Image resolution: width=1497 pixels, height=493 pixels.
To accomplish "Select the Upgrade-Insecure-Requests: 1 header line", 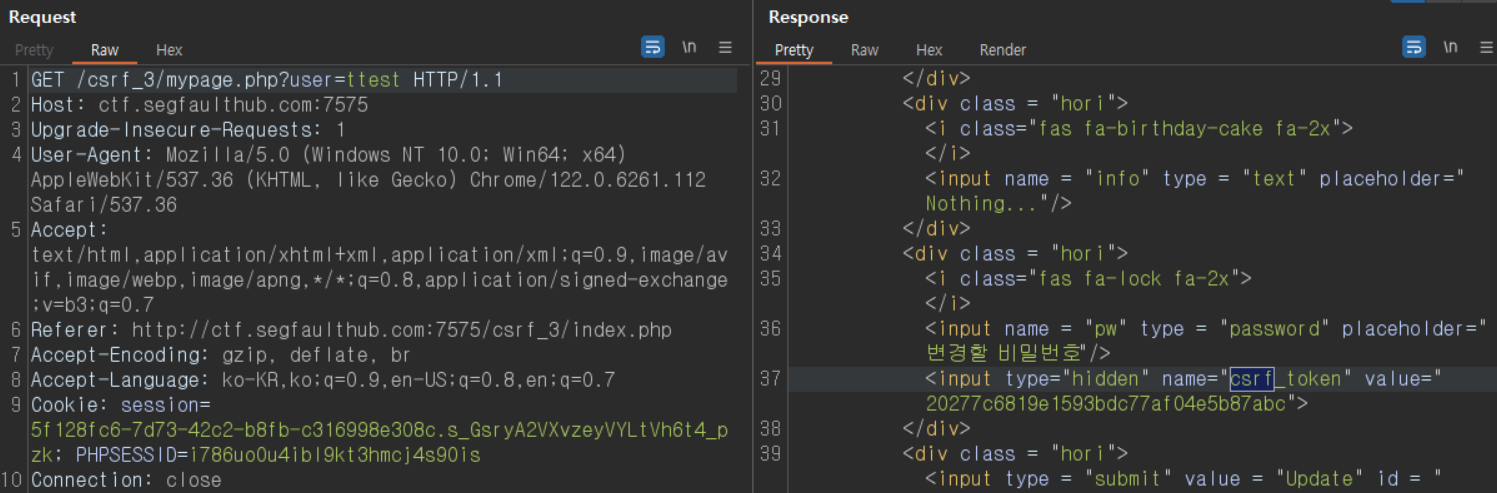I will point(188,129).
